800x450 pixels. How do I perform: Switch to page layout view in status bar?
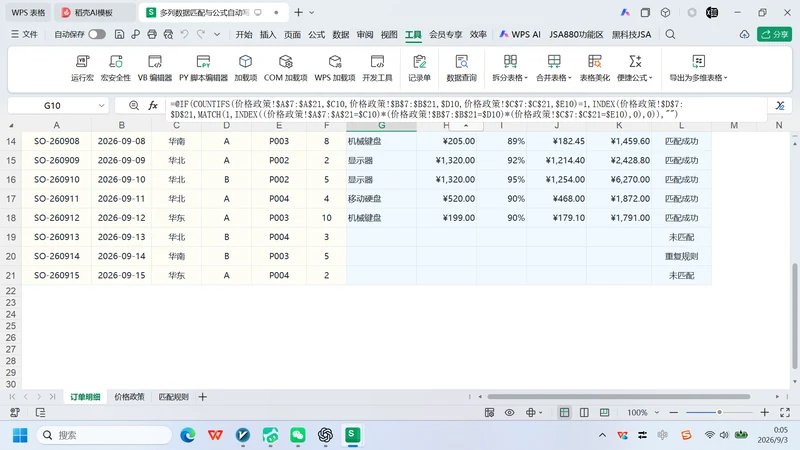[584, 412]
